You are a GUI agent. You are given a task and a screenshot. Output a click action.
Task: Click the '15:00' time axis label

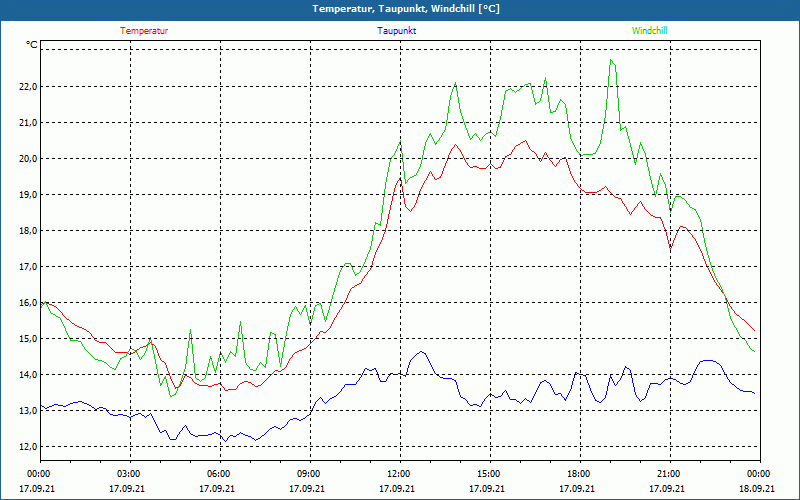click(x=490, y=474)
